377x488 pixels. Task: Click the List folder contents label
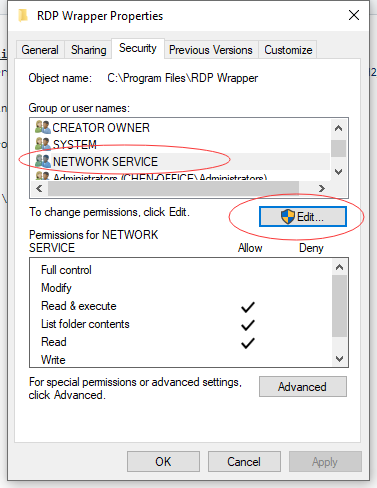point(85,324)
